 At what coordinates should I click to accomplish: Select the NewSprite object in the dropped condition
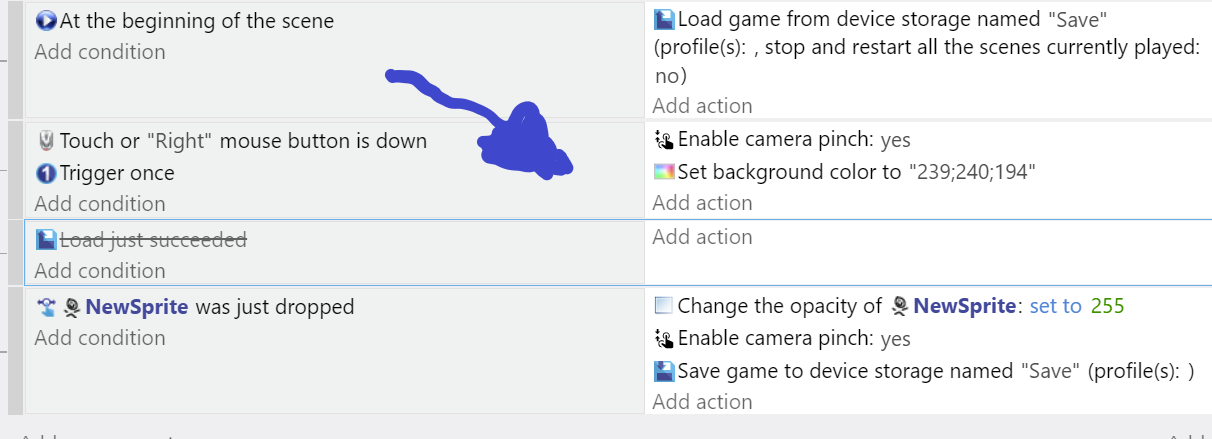point(137,307)
